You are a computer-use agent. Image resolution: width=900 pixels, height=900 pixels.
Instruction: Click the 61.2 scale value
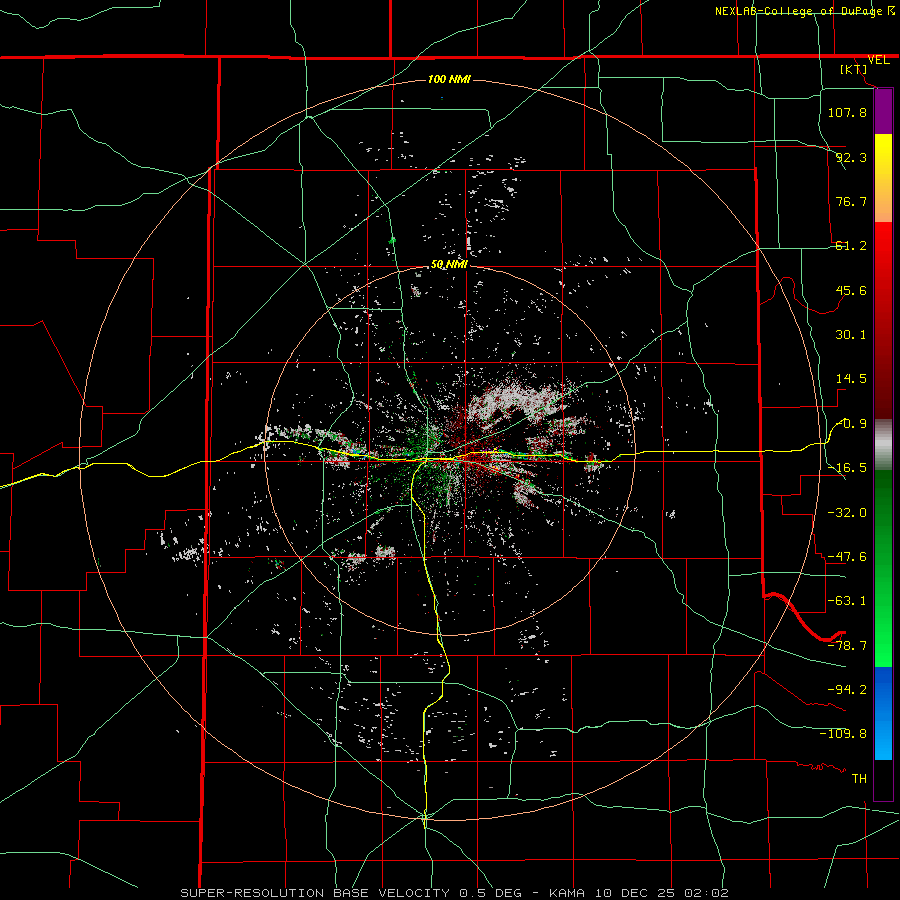click(851, 246)
